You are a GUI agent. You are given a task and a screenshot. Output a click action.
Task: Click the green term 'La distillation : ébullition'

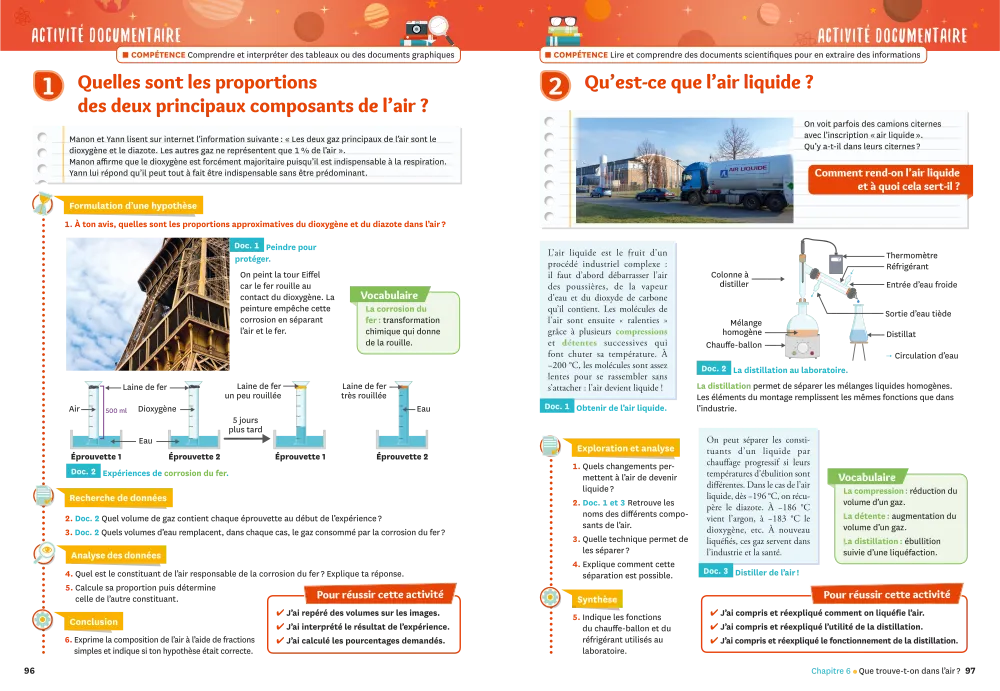(x=892, y=541)
